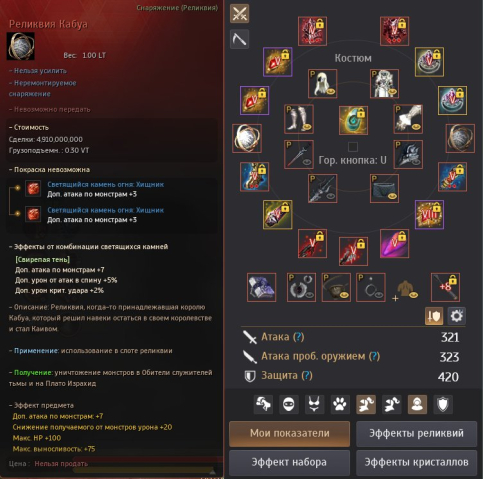This screenshot has width=483, height=479.
Task: Click the Эффекты кристаллов button
Action: point(416,462)
